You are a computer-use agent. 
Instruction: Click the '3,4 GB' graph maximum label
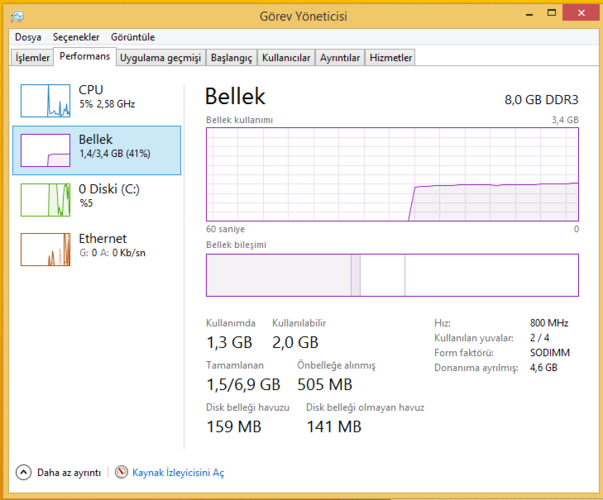coord(565,120)
